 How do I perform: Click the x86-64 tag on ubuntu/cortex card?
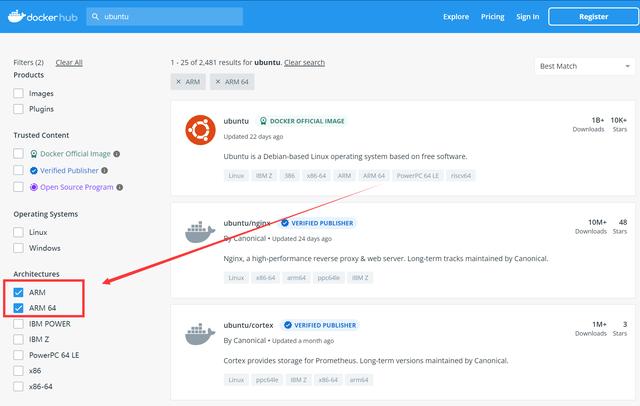328,380
